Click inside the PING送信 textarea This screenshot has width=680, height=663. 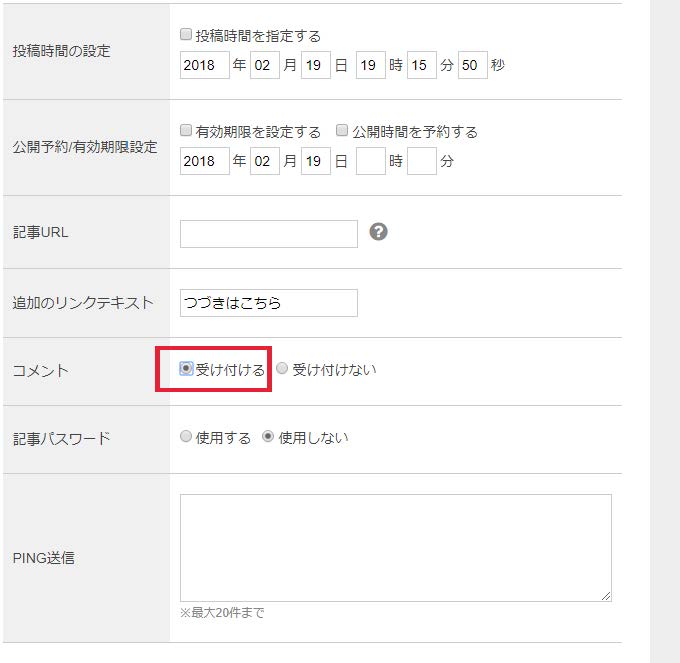coord(395,547)
